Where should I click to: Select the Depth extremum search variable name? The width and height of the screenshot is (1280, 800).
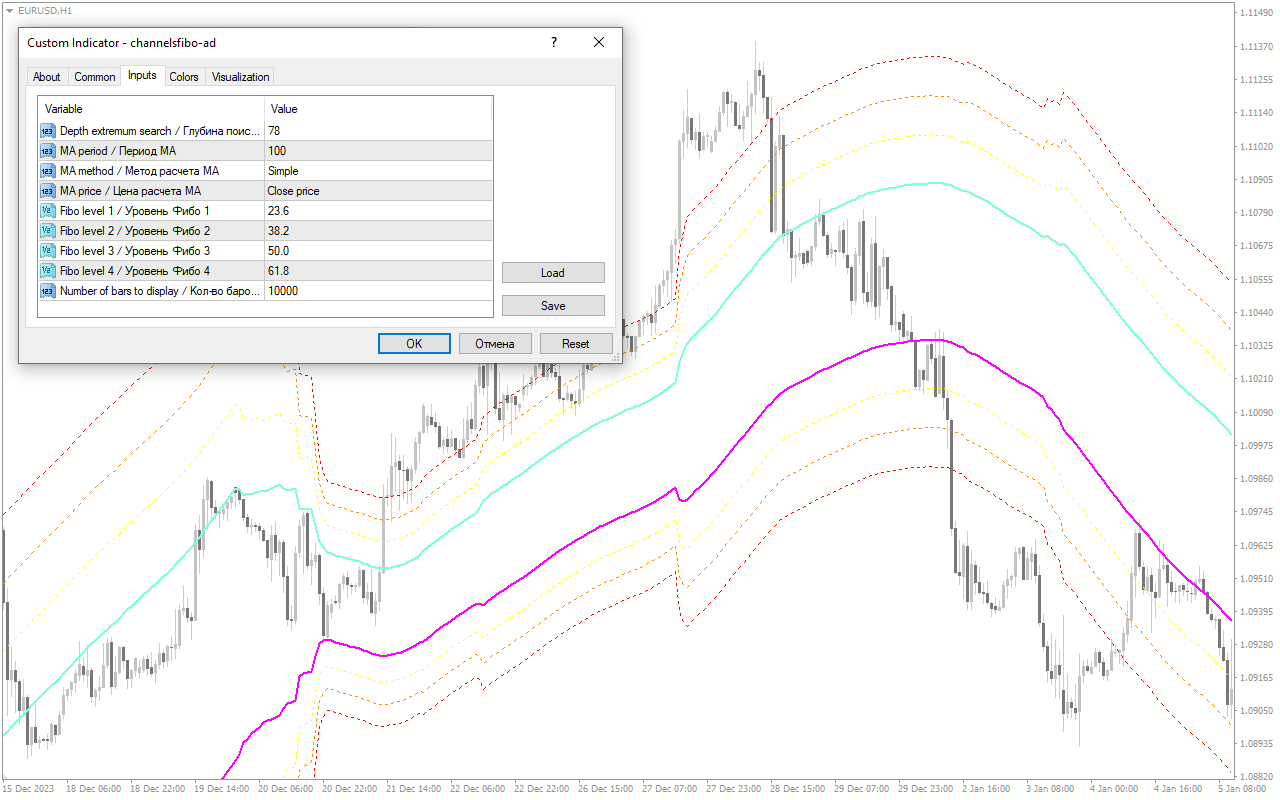point(160,131)
